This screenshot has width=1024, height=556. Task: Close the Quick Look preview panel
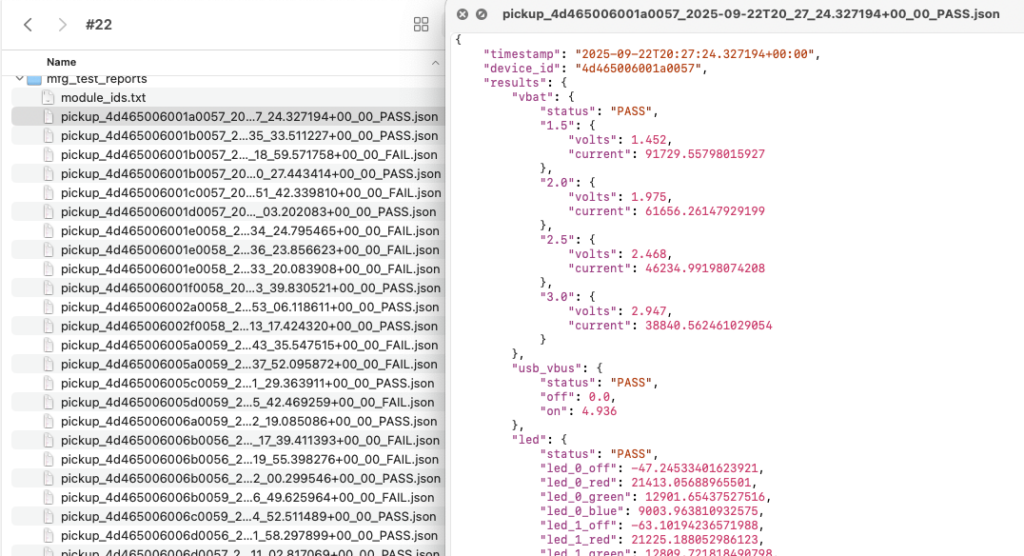point(462,14)
